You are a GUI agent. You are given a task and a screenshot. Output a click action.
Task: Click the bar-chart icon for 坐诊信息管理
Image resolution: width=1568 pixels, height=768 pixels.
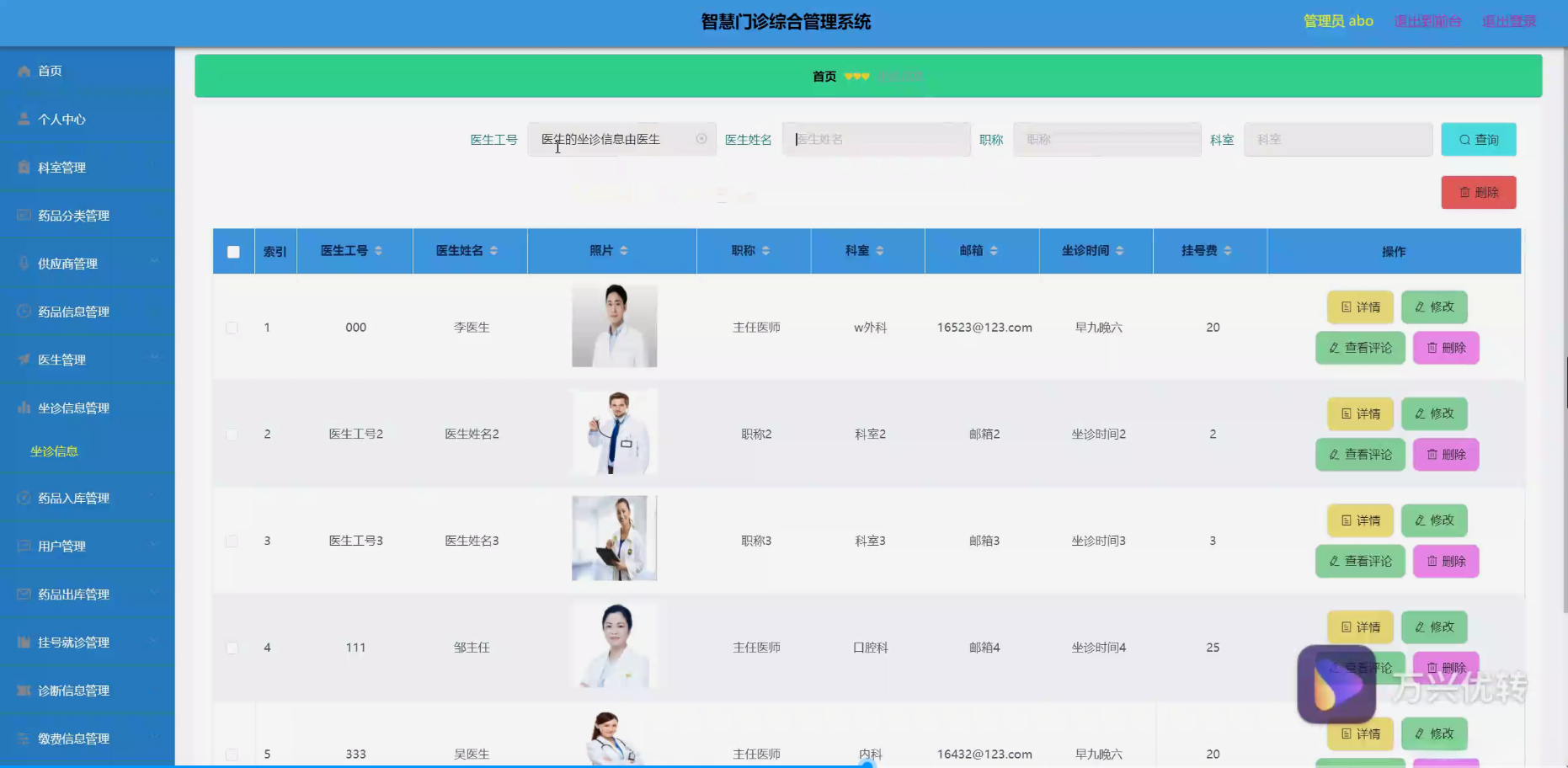(24, 408)
